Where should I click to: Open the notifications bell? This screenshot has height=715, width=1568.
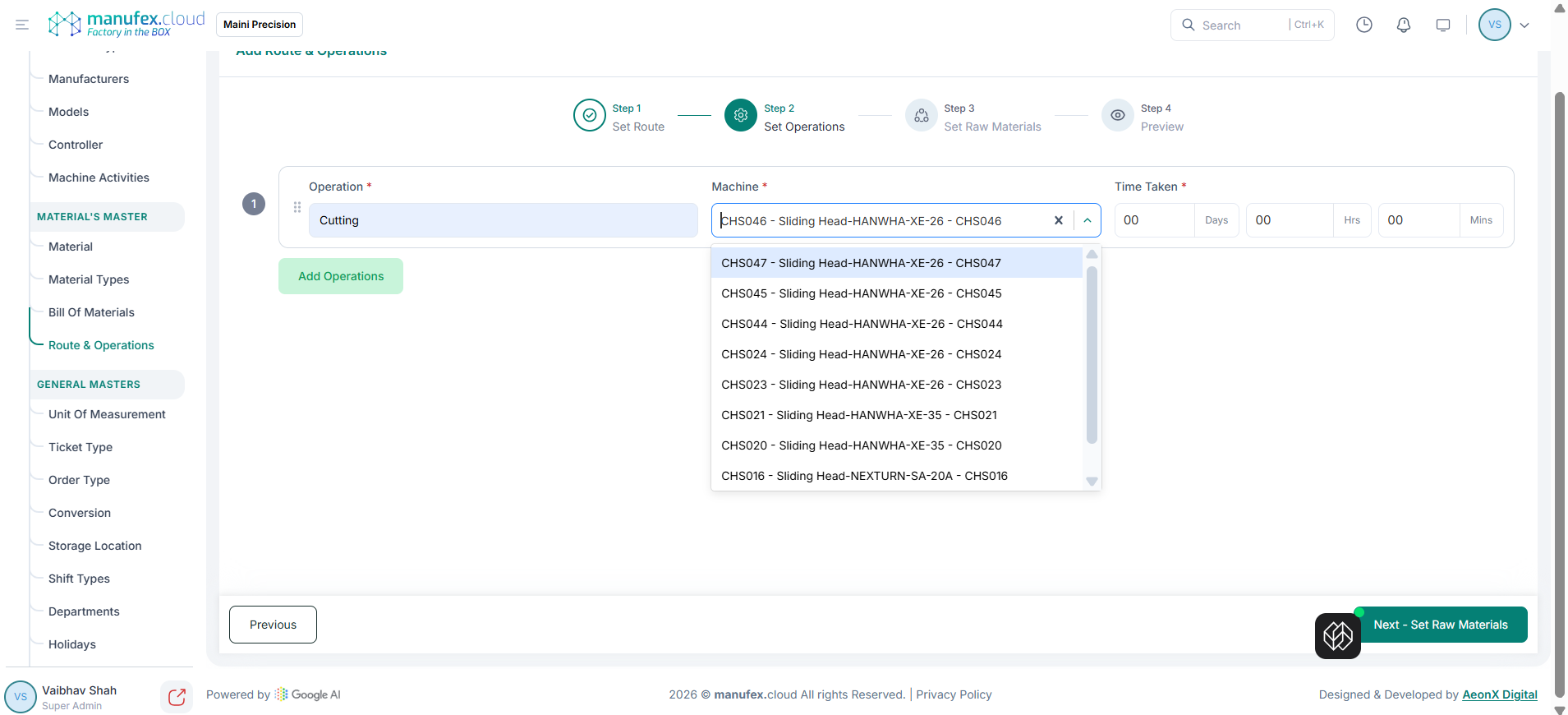click(1403, 25)
